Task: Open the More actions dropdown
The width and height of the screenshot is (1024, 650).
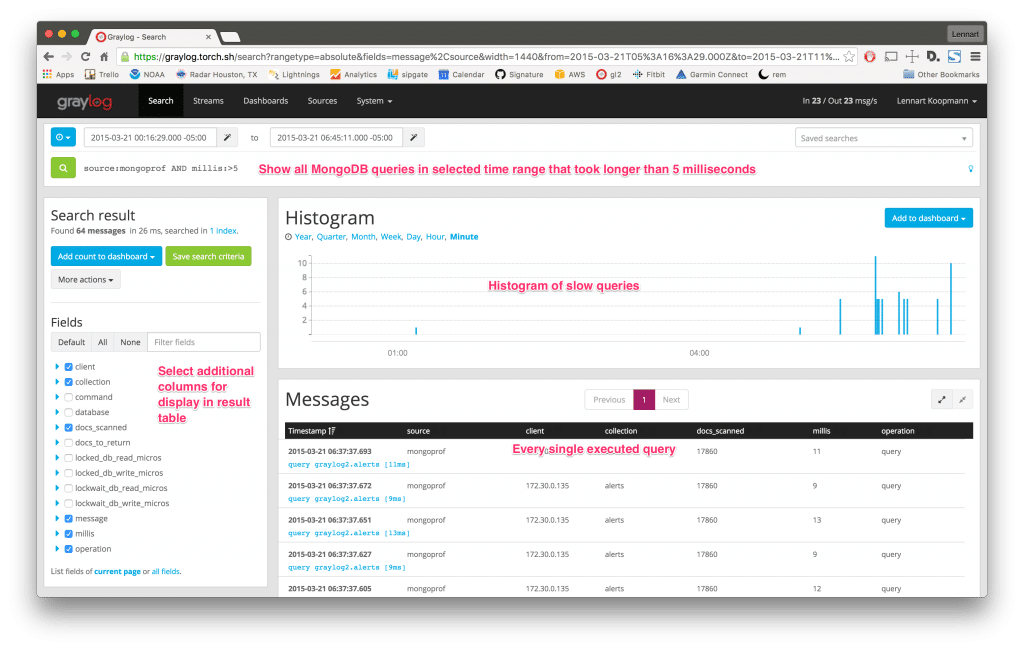Action: (85, 280)
